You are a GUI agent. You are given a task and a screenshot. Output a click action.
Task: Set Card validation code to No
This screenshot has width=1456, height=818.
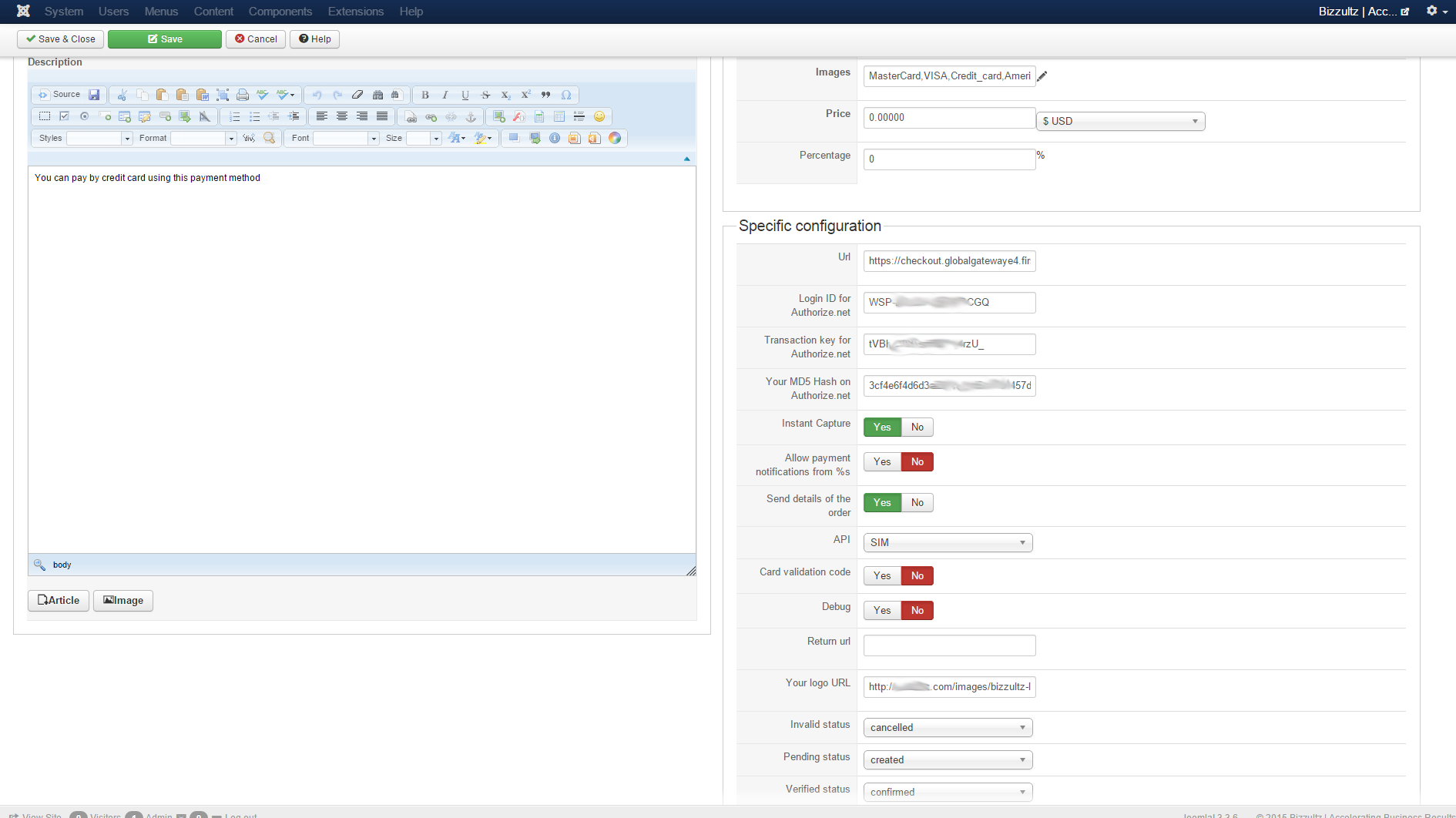(x=918, y=576)
